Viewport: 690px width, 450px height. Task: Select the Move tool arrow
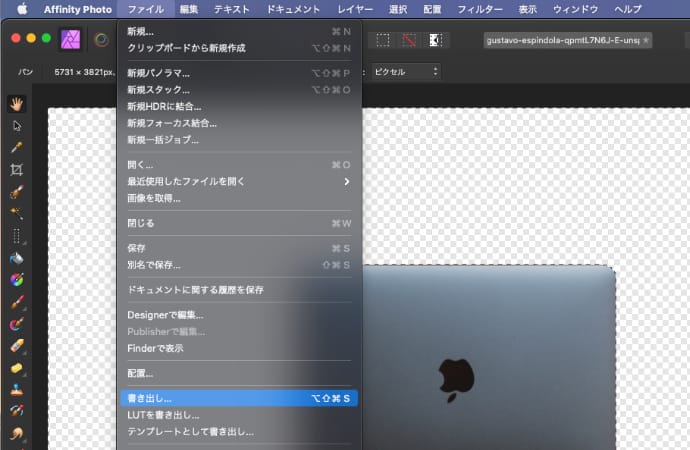click(x=16, y=125)
